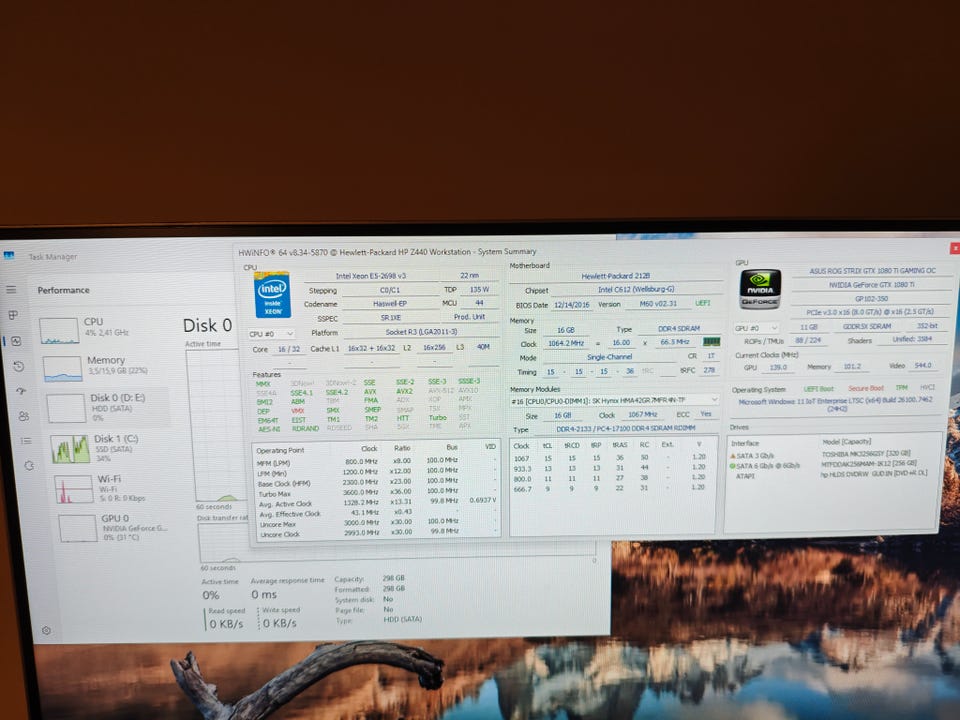Select GPU 0 performance entry
960x720 pixels.
point(113,527)
